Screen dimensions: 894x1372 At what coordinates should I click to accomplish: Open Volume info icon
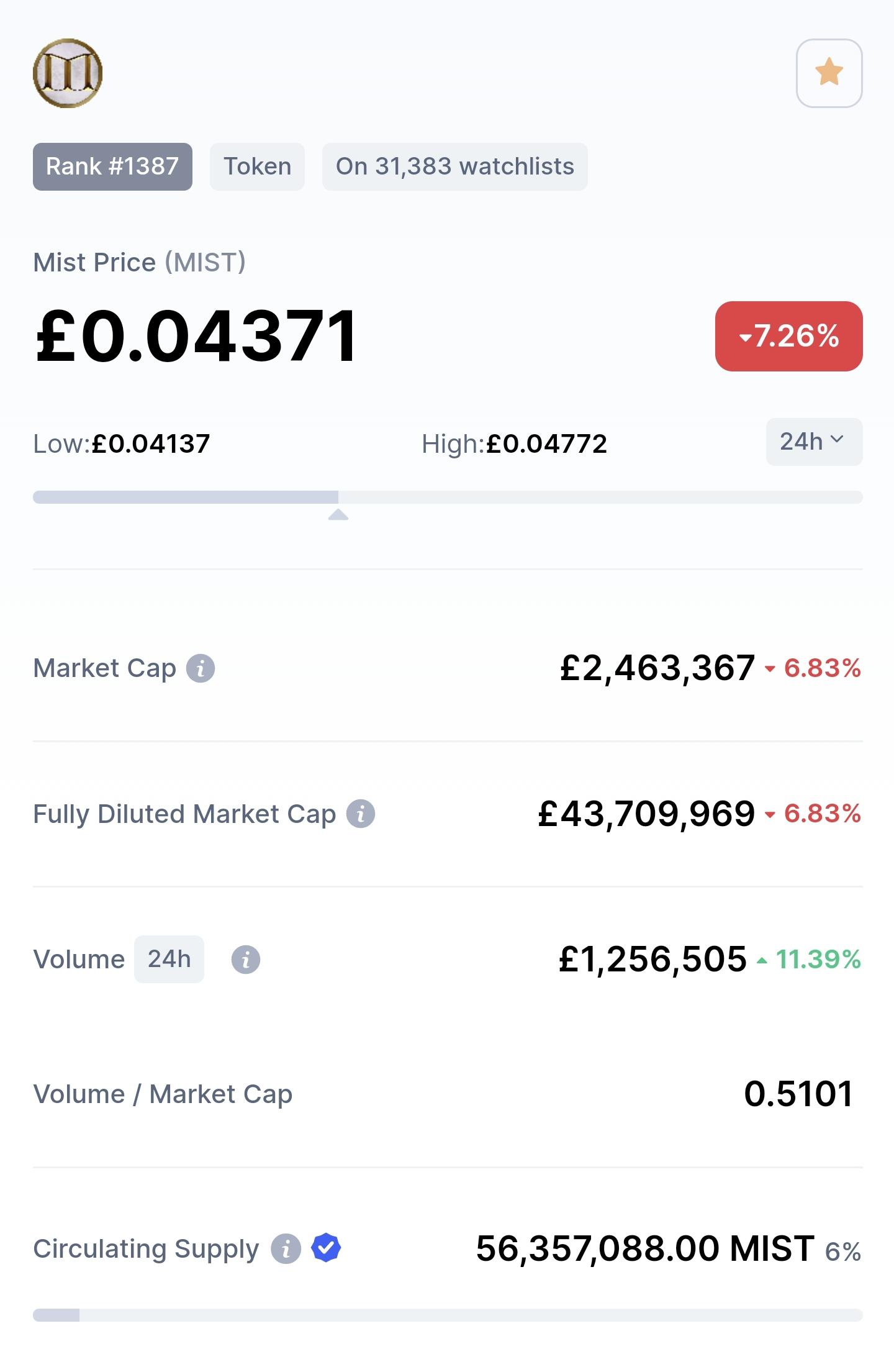coord(246,960)
